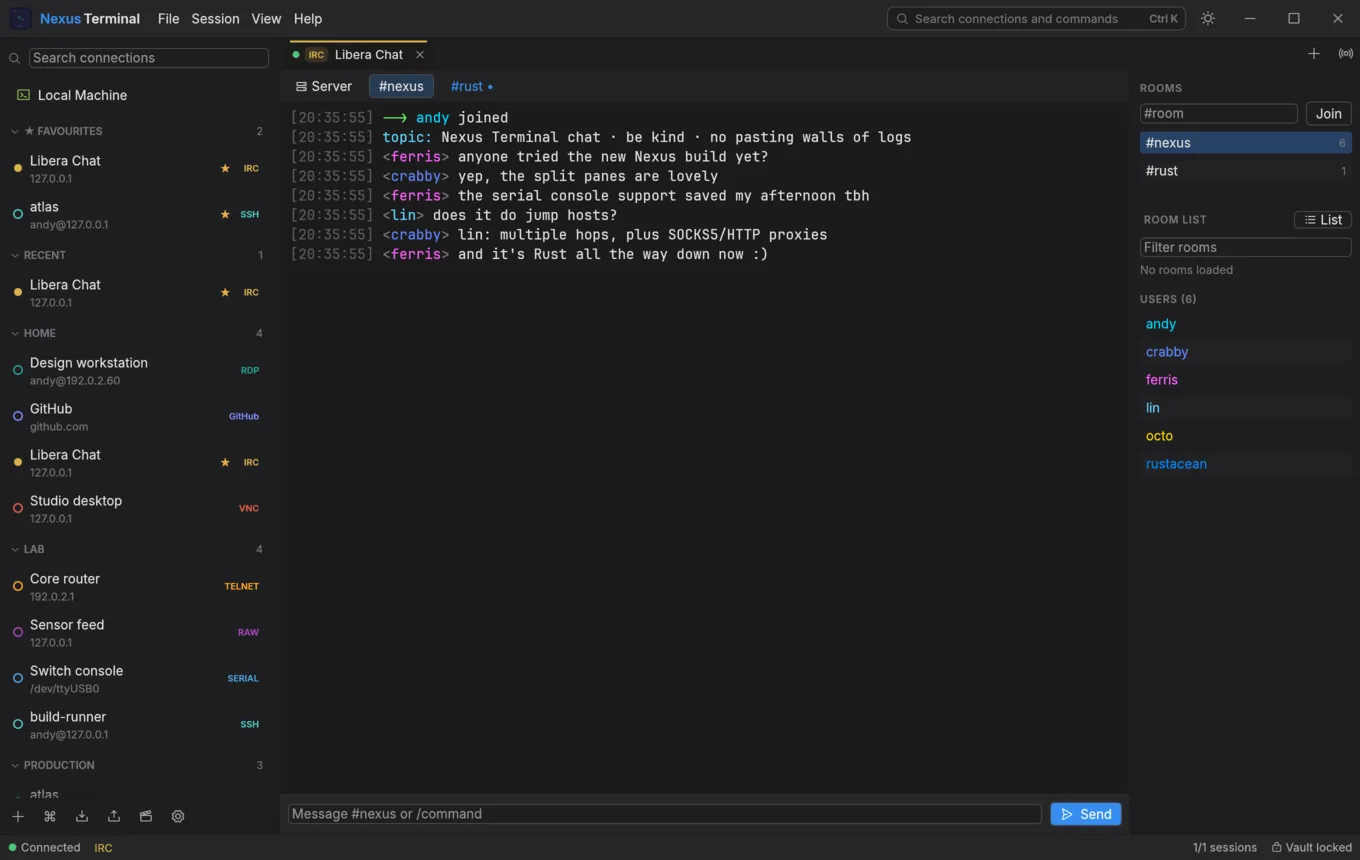
Task: Open the Session menu
Action: (215, 18)
